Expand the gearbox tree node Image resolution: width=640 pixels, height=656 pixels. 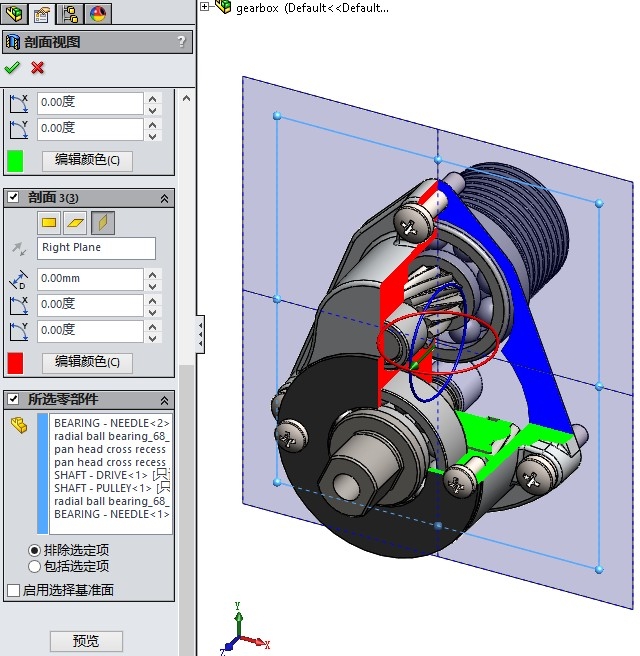click(x=205, y=6)
